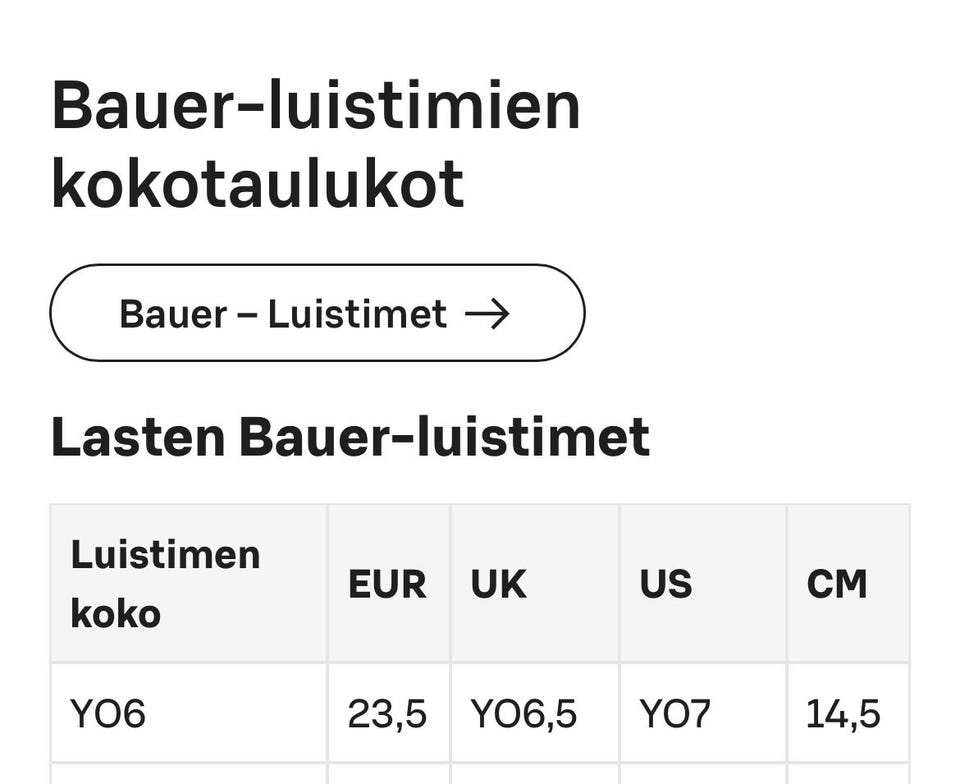Image resolution: width=960 pixels, height=784 pixels.
Task: Click the Luistimen koko column header
Action: 188,583
